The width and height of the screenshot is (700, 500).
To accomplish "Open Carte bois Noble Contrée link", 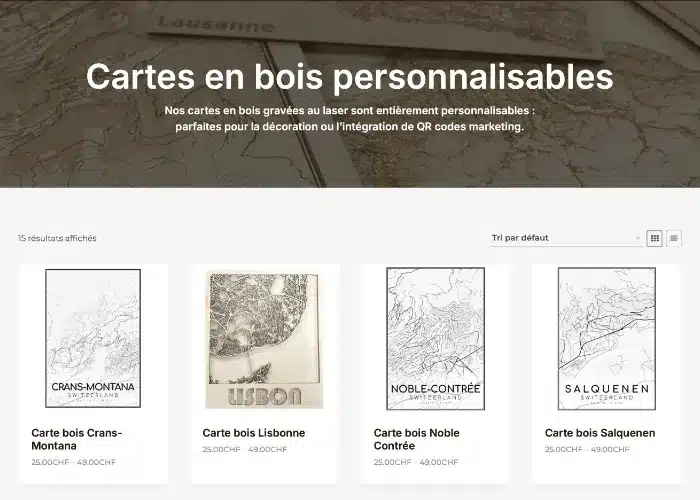I will (x=417, y=439).
